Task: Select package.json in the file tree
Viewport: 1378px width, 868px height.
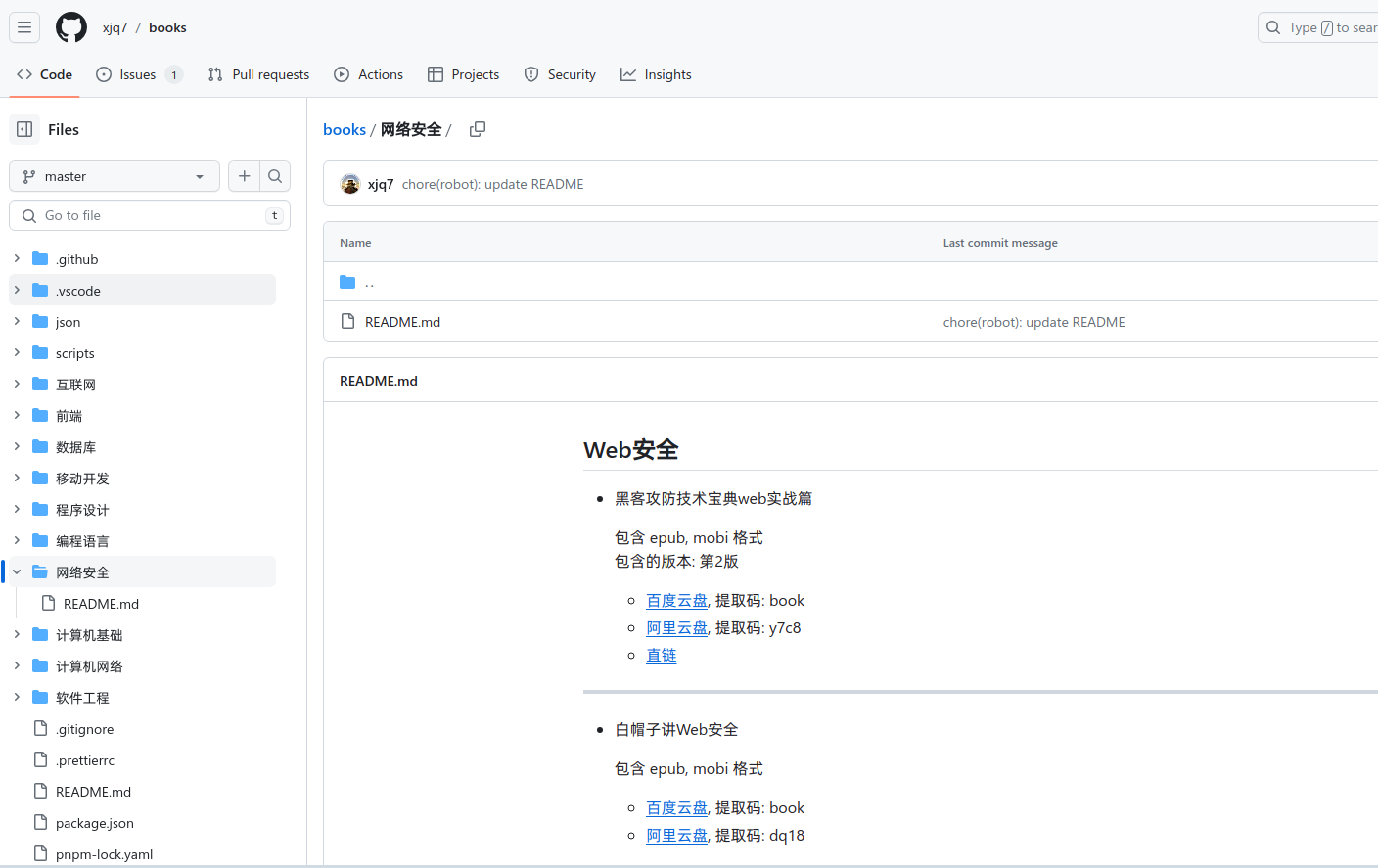Action: (x=94, y=823)
